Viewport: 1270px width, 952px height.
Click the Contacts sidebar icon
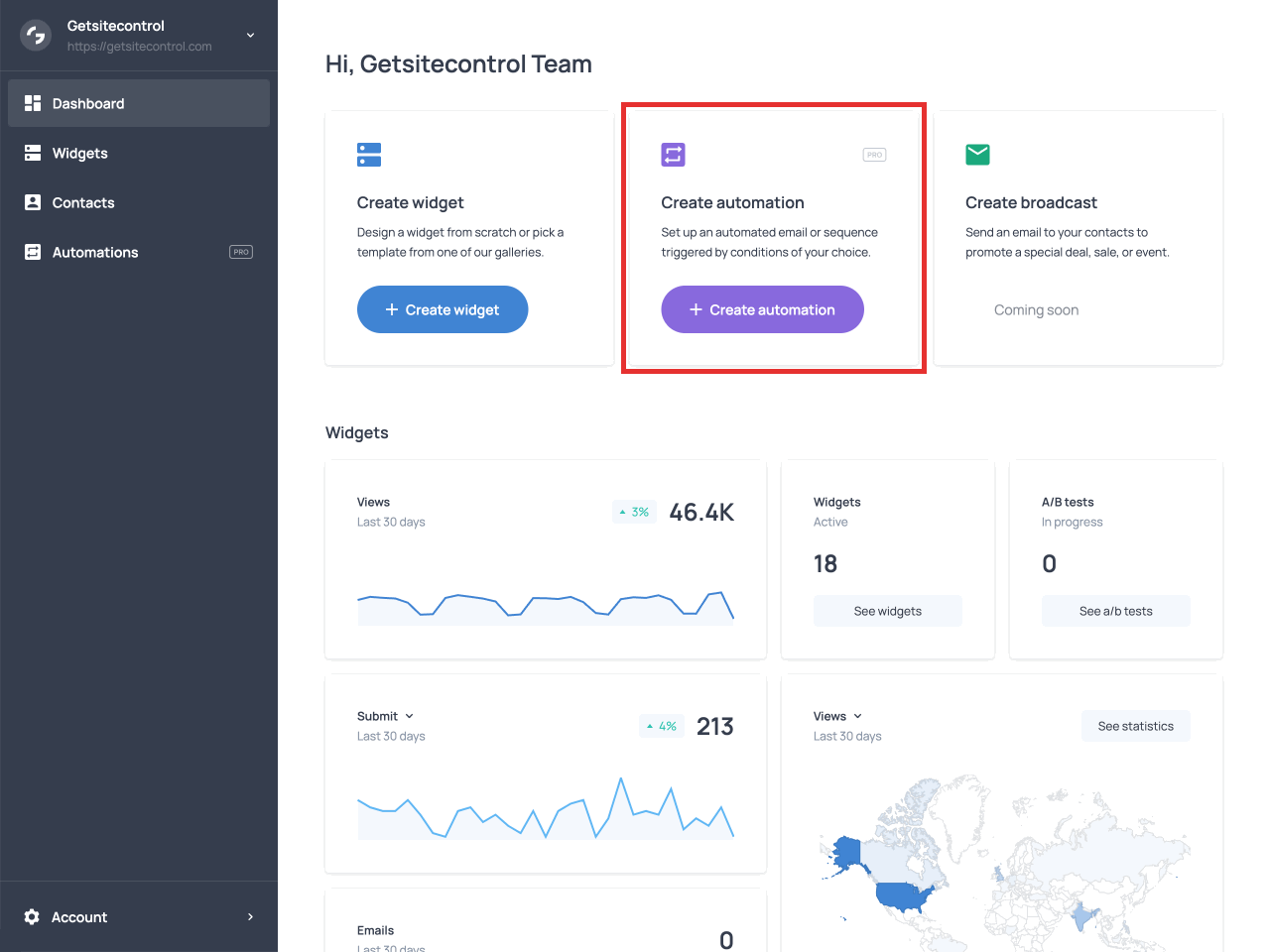pyautogui.click(x=33, y=202)
